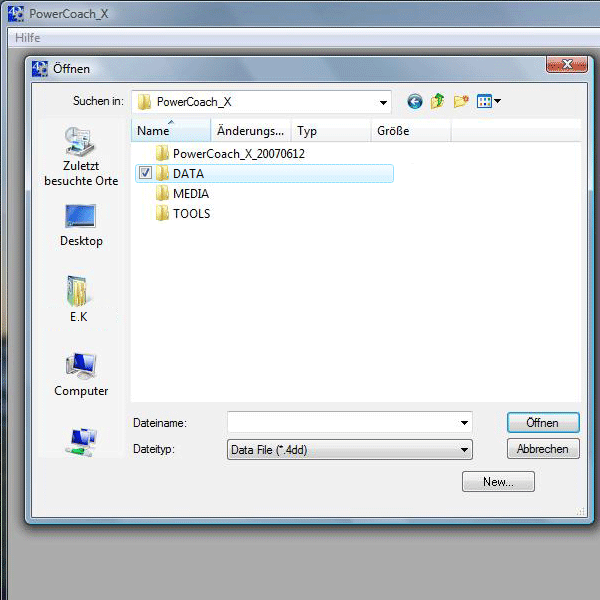This screenshot has height=600, width=600.
Task: Select the DATA folder name
Action: click(188, 174)
